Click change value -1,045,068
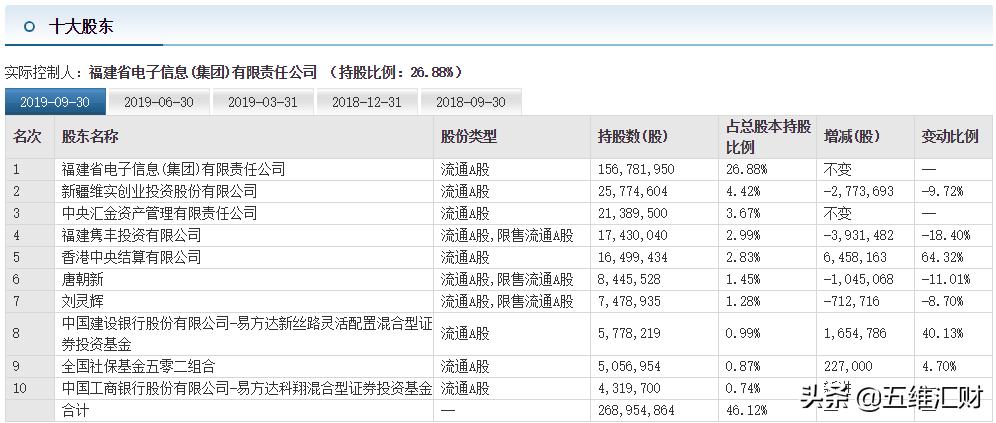 [x=858, y=279]
